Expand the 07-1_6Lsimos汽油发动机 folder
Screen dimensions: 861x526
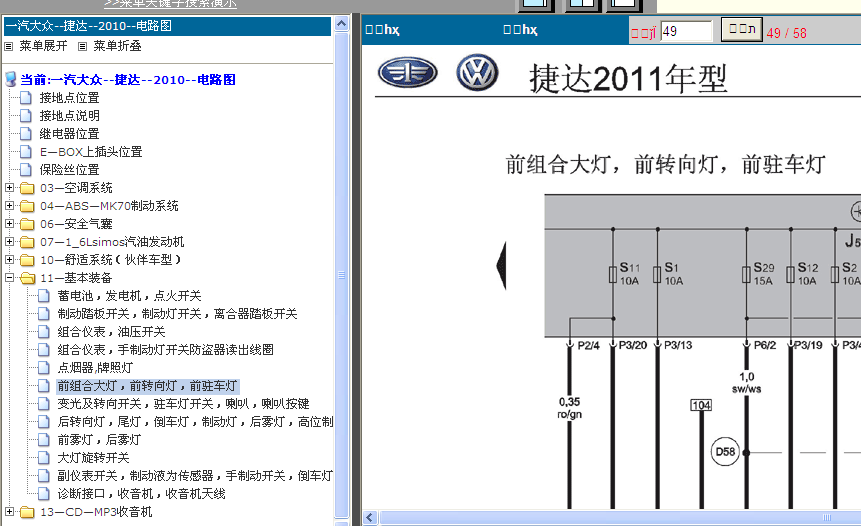coord(9,242)
